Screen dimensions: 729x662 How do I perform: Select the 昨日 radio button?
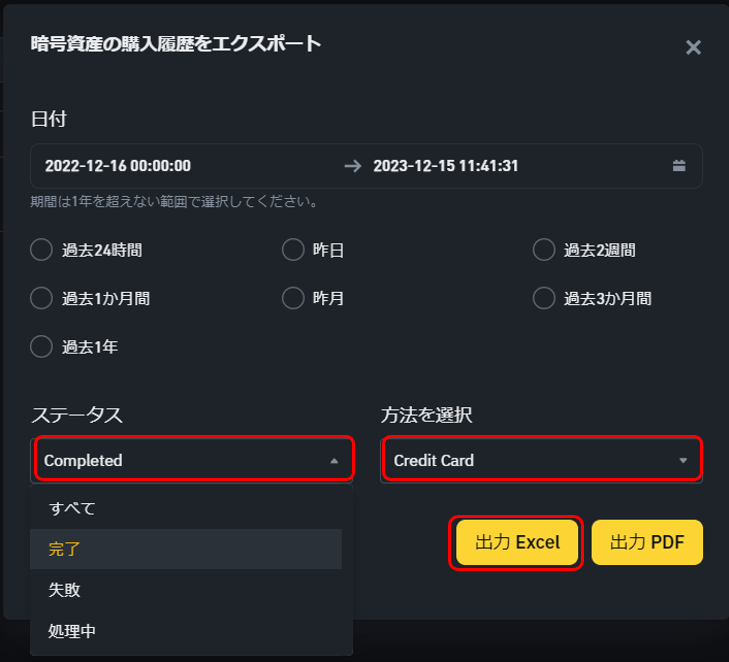293,250
